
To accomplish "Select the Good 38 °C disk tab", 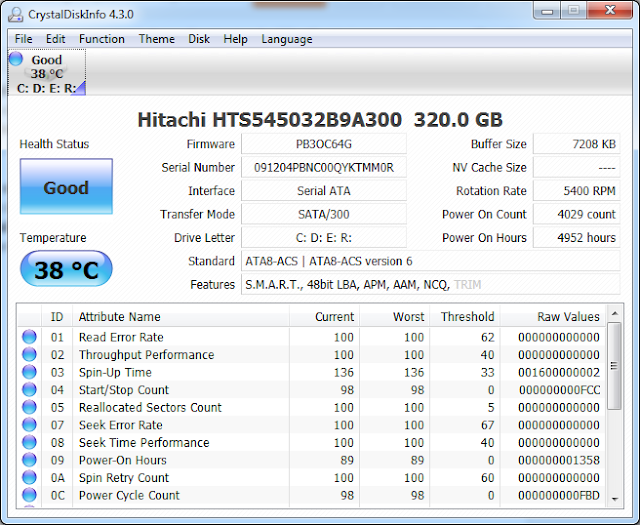I will tap(47, 73).
